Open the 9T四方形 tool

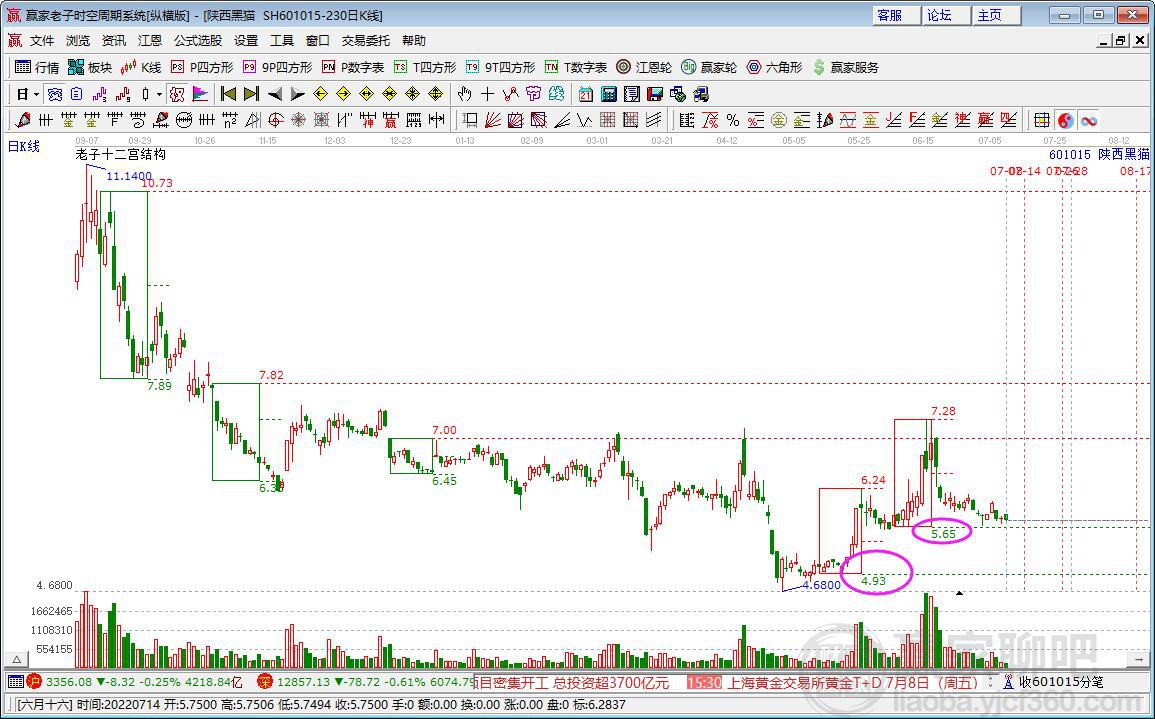tap(500, 67)
